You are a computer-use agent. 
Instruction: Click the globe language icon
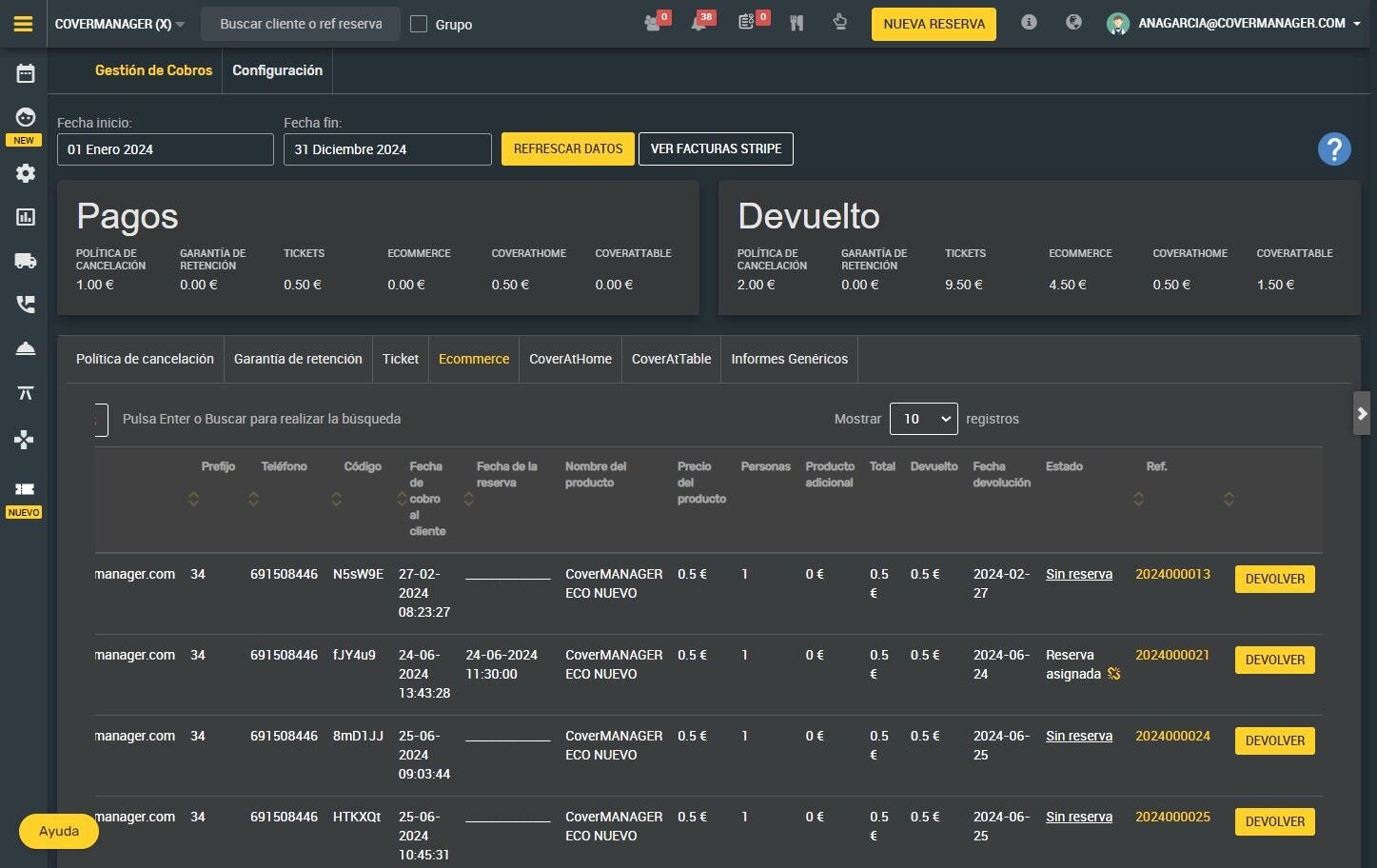pos(1073,23)
